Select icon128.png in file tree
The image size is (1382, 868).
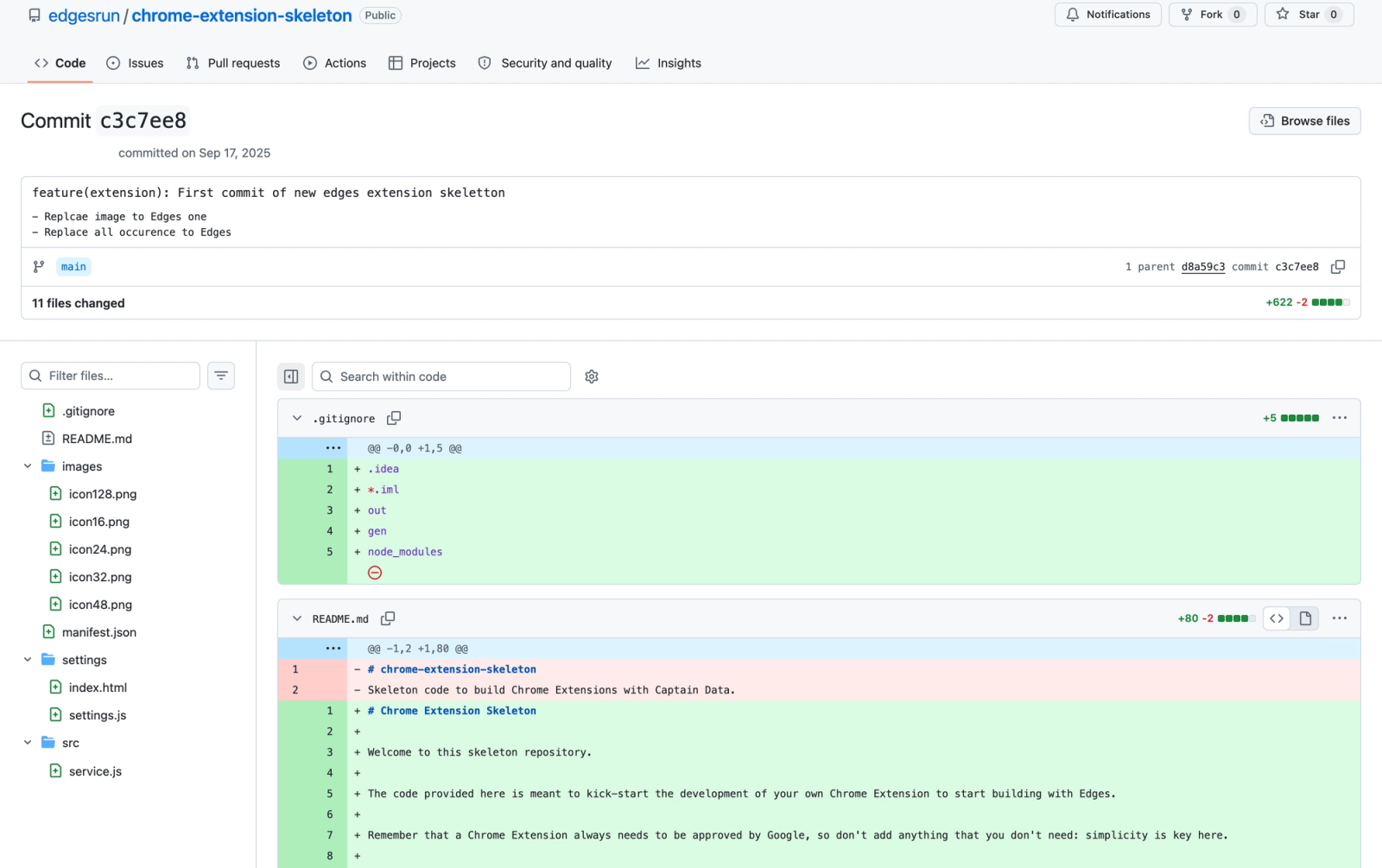pyautogui.click(x=103, y=494)
